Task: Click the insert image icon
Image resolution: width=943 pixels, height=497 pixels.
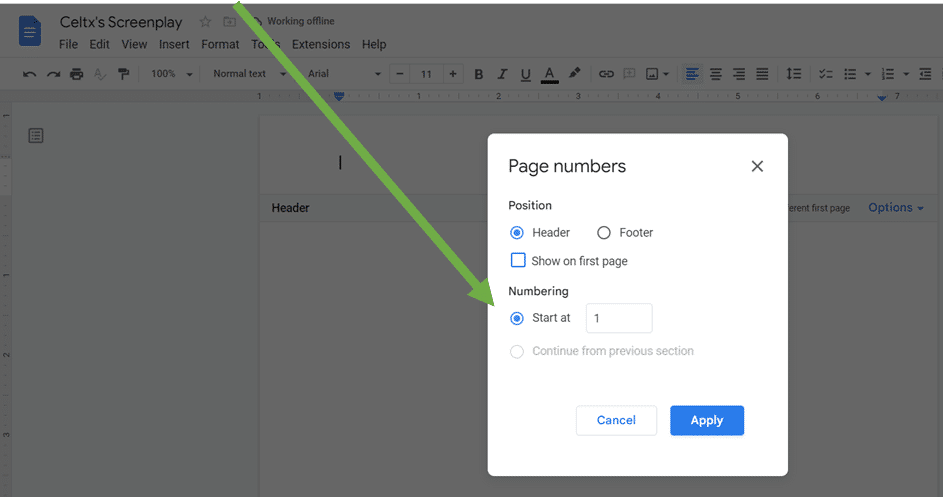Action: [652, 74]
